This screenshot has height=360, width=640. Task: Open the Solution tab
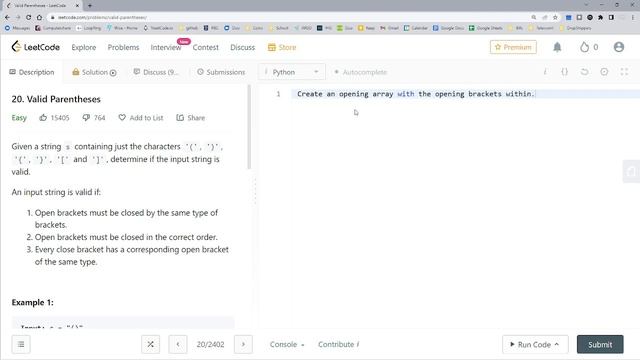click(x=94, y=72)
